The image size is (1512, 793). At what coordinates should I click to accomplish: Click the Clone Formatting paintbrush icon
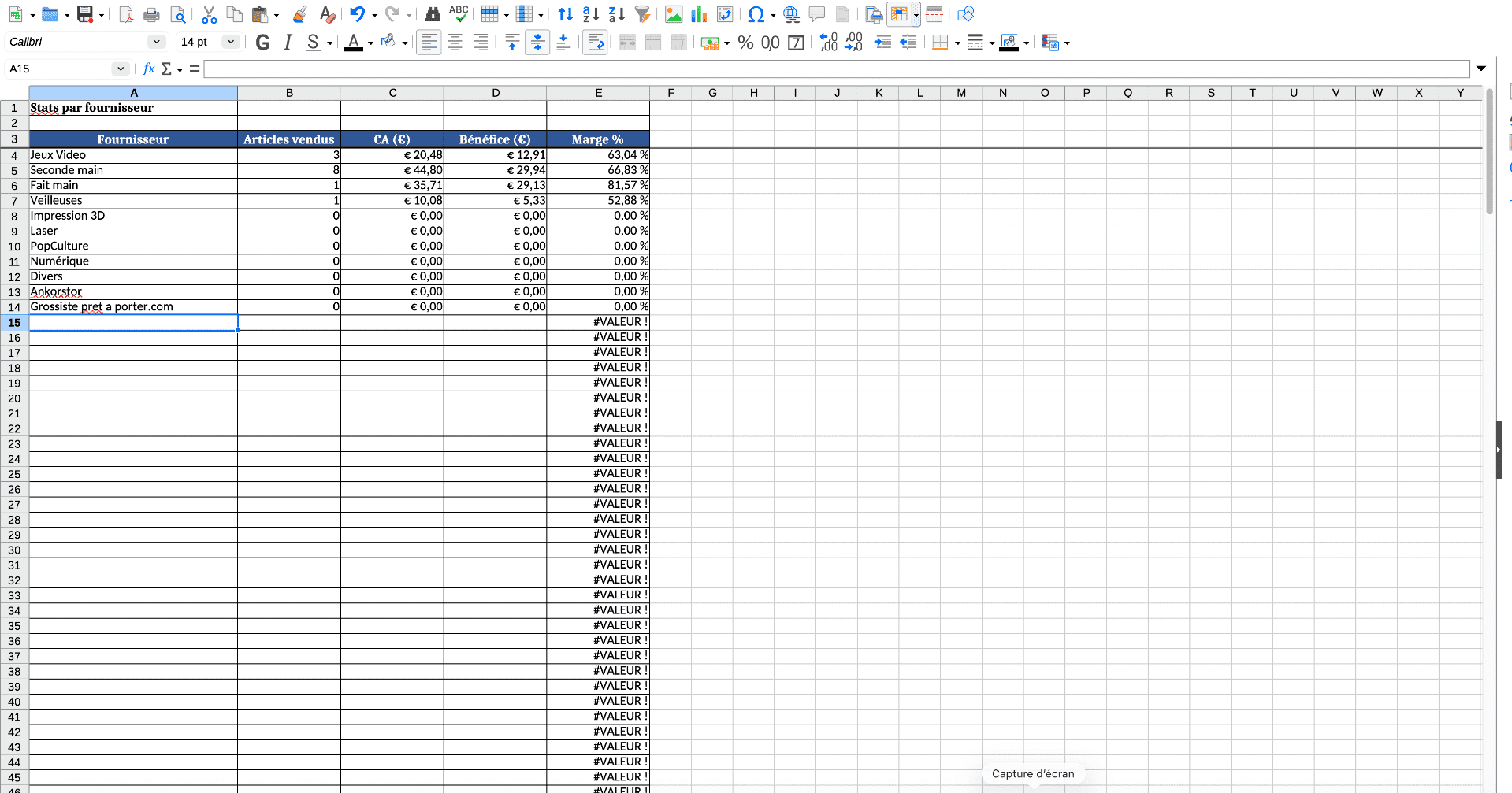click(299, 14)
